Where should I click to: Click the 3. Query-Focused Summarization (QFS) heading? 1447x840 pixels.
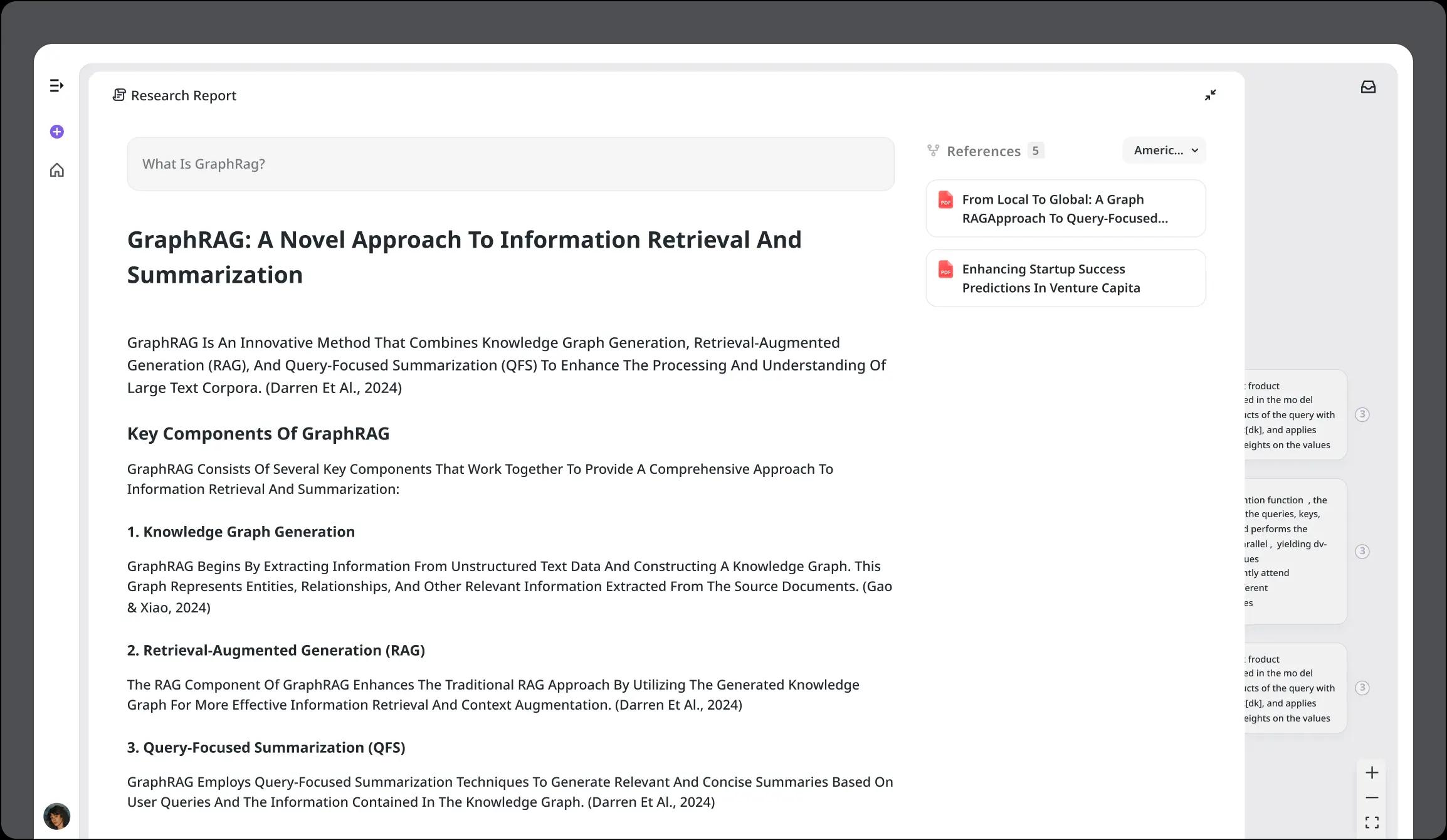tap(266, 747)
